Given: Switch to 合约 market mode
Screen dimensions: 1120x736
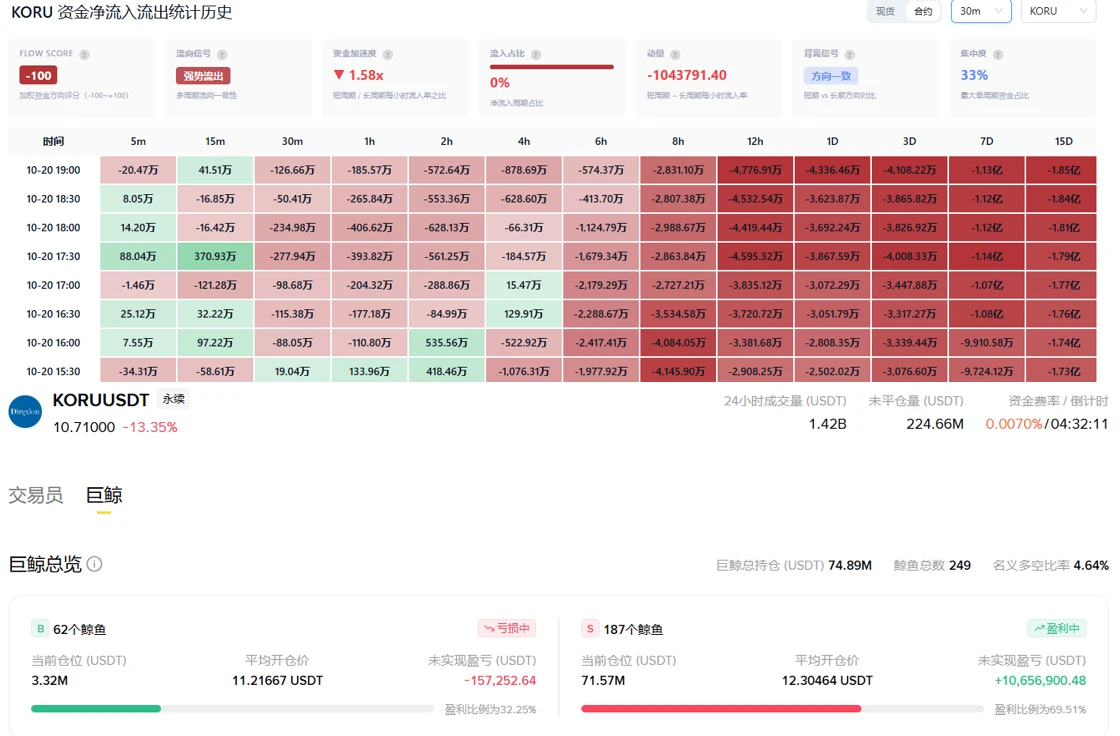Looking at the screenshot, I should click(923, 11).
